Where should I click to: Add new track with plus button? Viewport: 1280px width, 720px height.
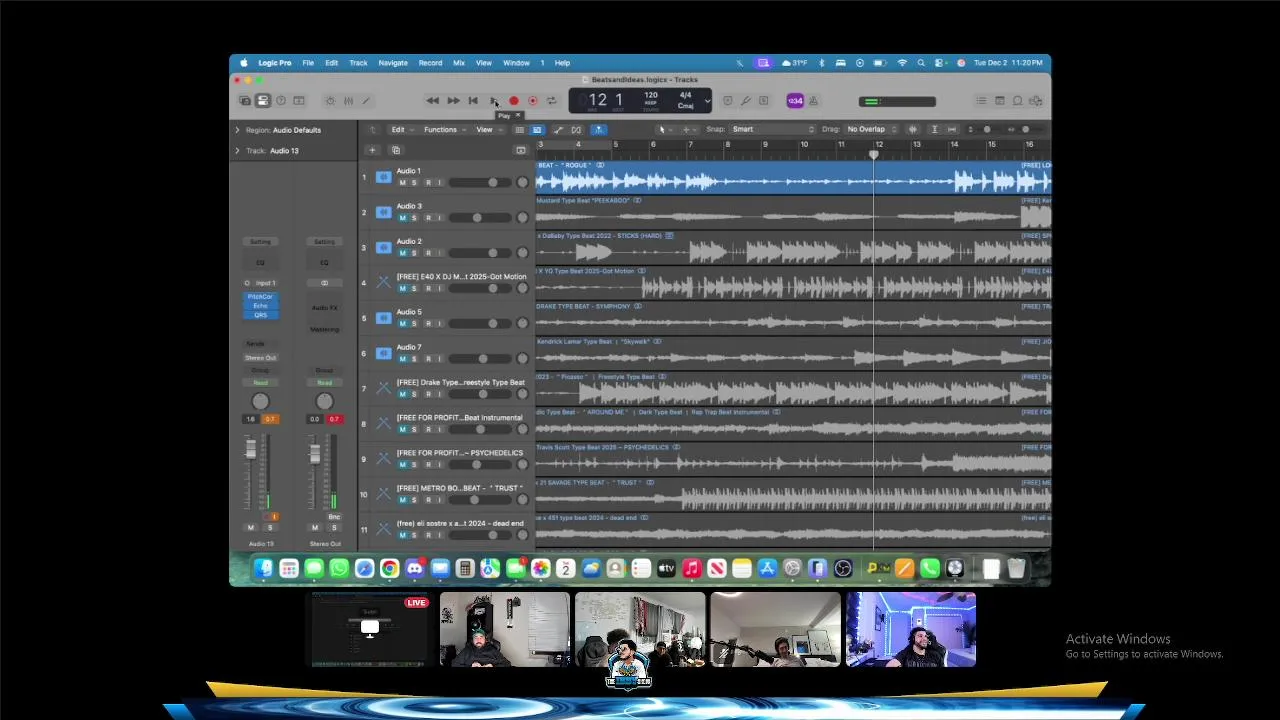point(372,151)
